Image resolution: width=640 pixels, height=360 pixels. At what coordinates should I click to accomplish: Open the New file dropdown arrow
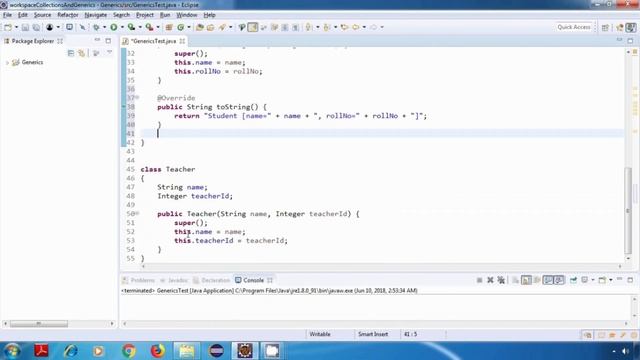coord(16,27)
